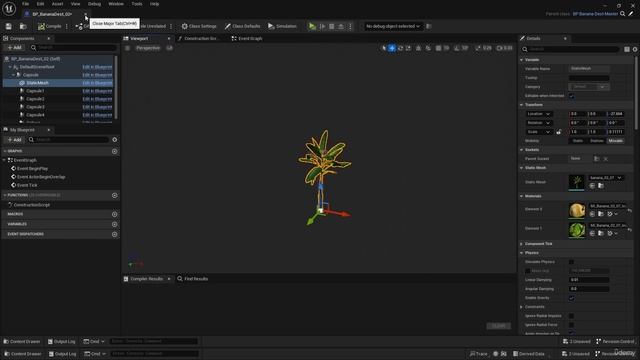640x360 pixels.
Task: Open the File menu
Action: [25, 4]
